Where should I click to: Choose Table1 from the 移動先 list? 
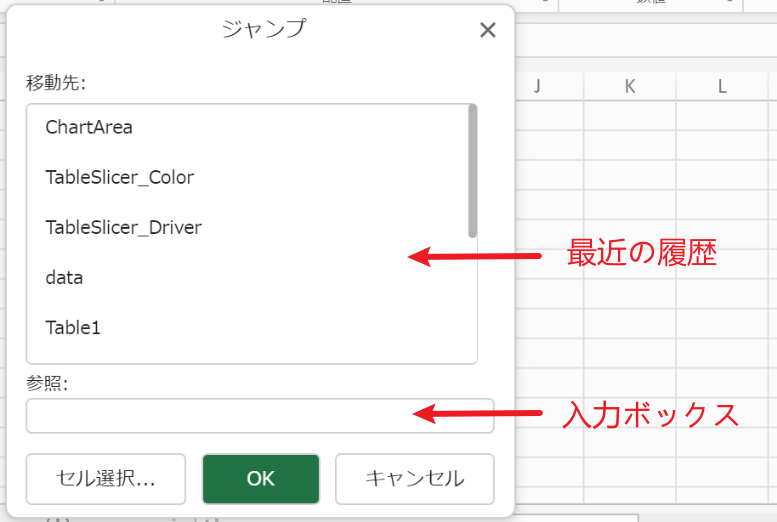pyautogui.click(x=73, y=327)
